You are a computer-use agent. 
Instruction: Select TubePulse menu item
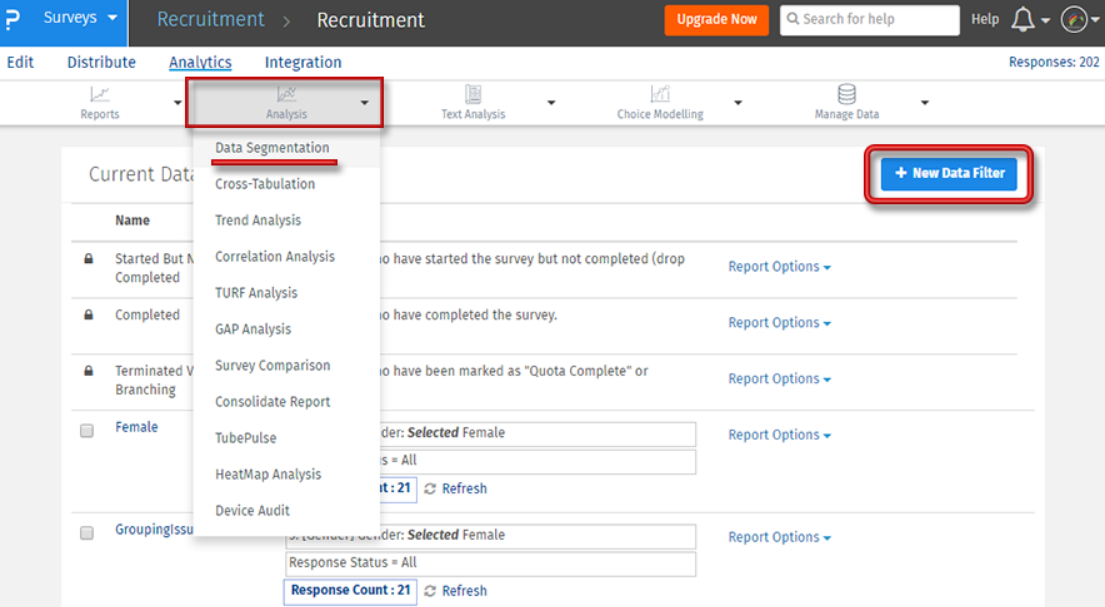[245, 438]
